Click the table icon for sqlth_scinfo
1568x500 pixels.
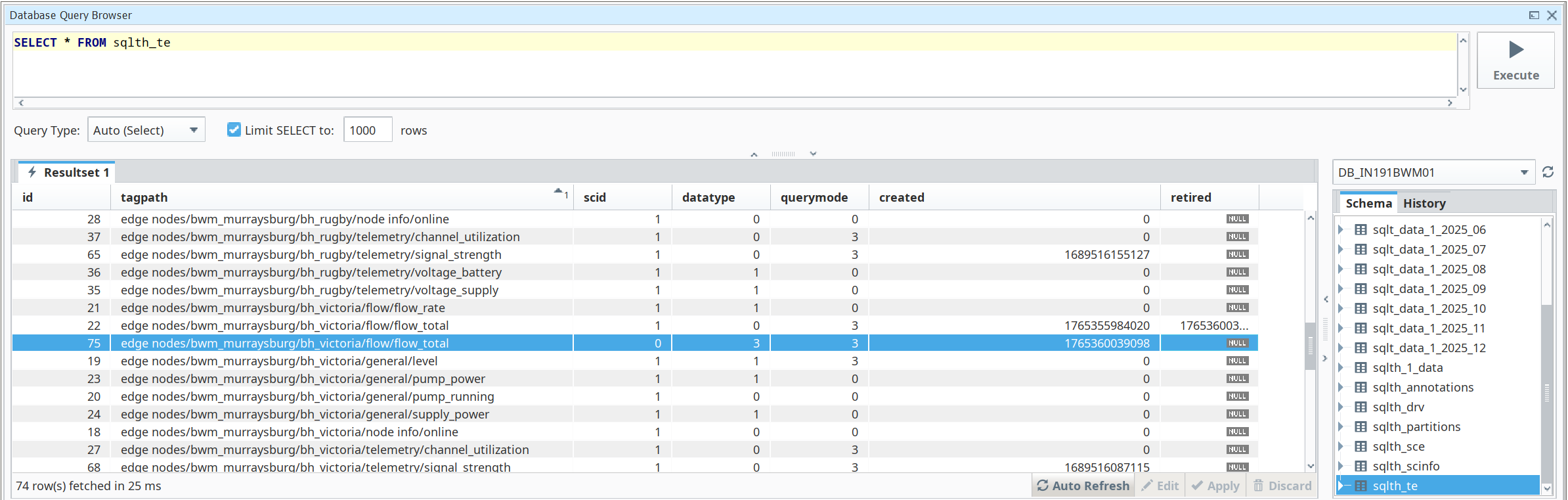coord(1361,466)
